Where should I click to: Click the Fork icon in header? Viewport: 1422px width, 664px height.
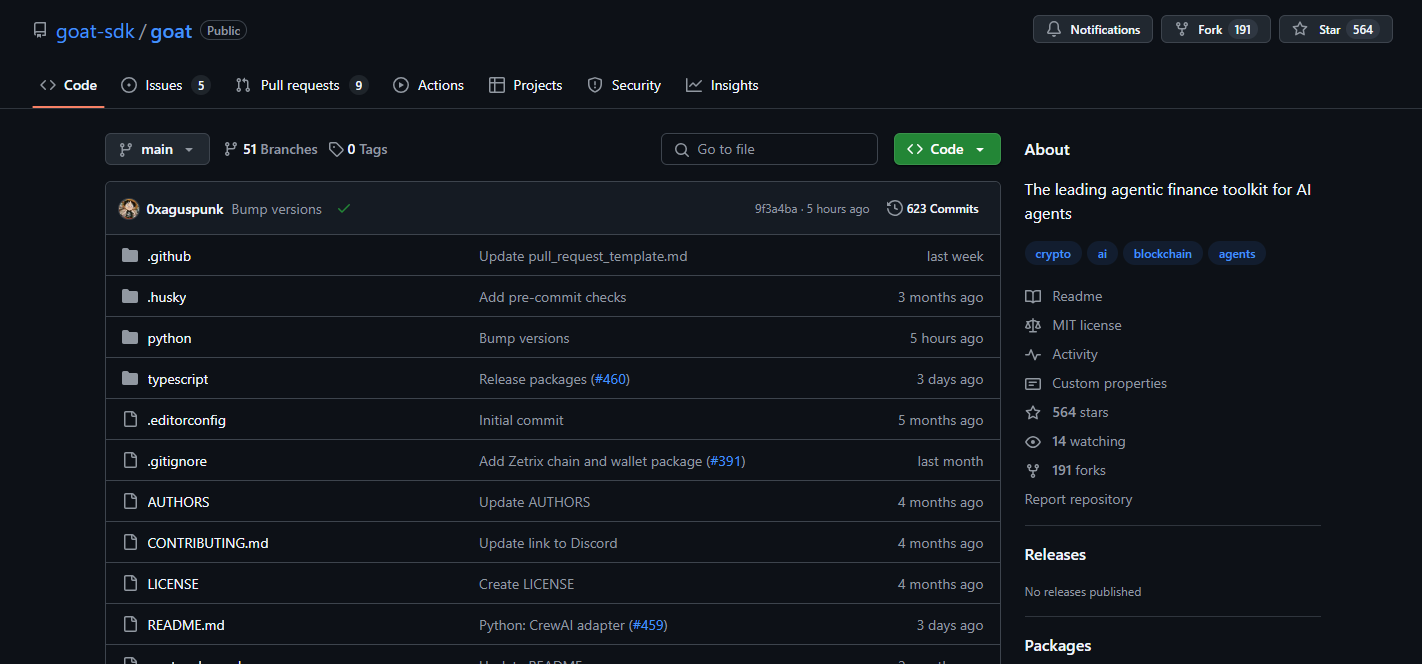1182,30
